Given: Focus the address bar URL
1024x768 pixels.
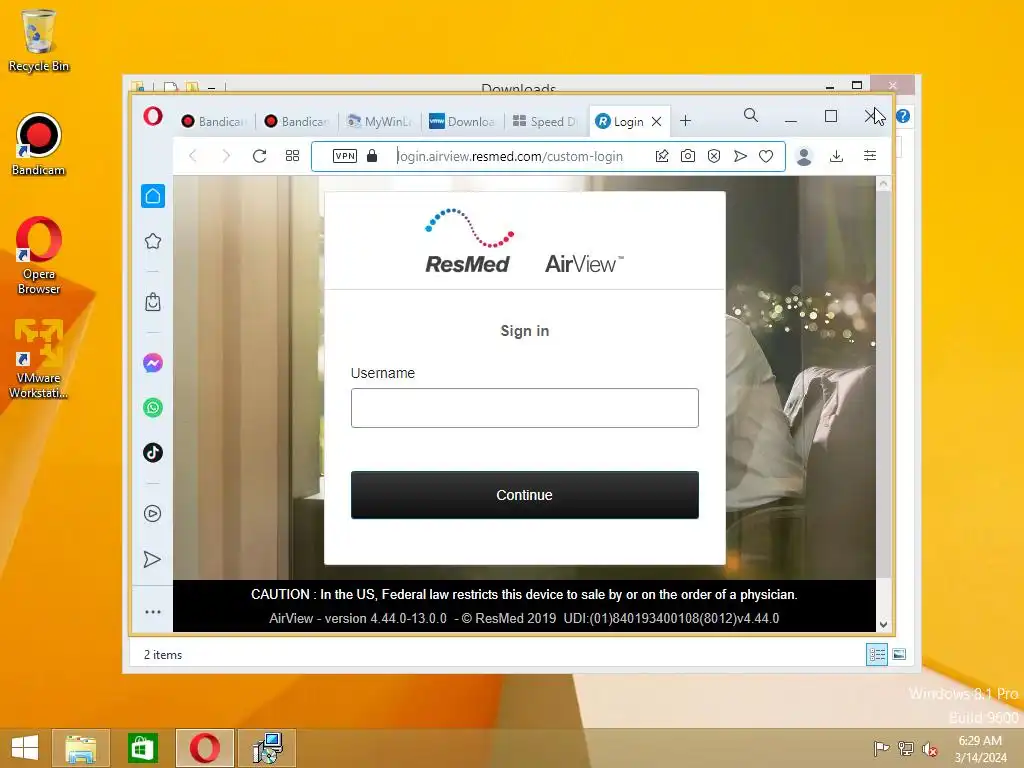Looking at the screenshot, I should click(x=510, y=157).
